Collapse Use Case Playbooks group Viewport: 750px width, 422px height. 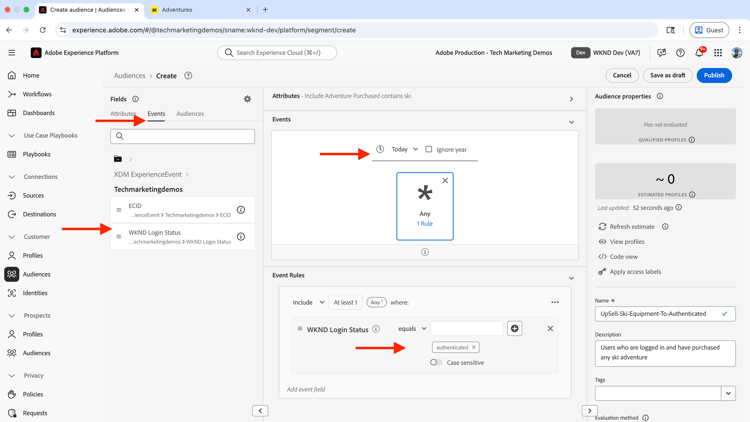12,135
